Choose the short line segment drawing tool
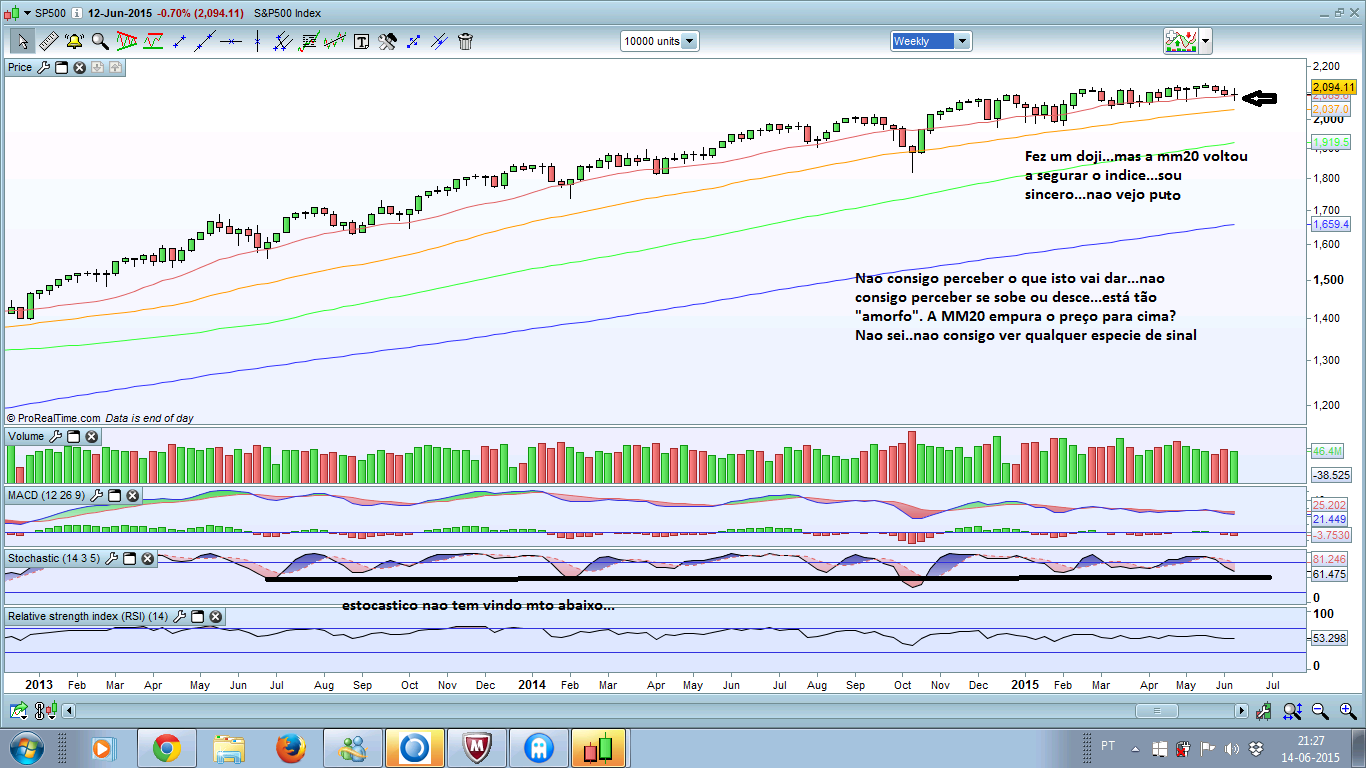This screenshot has height=768, width=1366. 180,41
